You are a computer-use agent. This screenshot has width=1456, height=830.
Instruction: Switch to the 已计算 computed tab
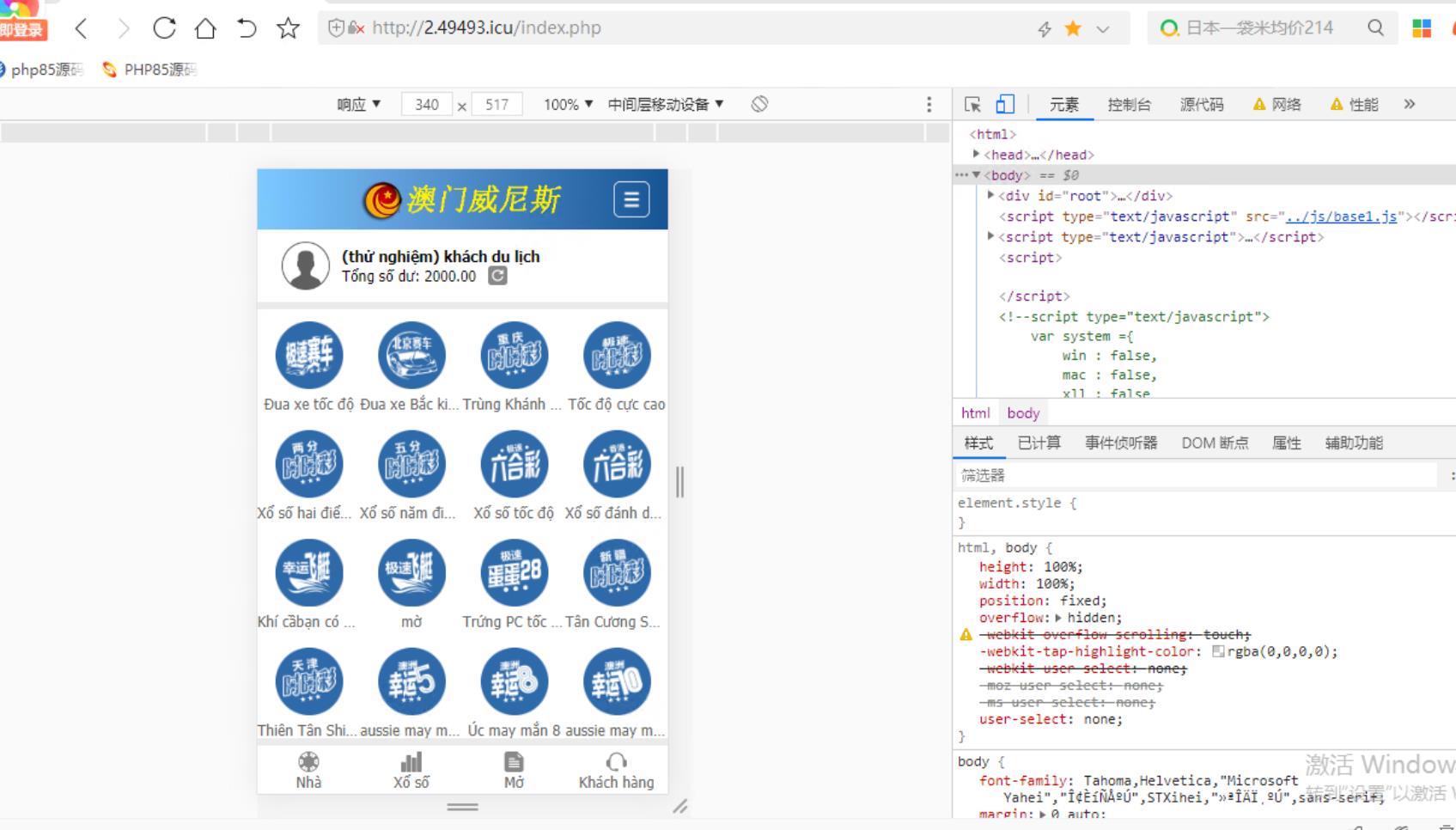1039,443
